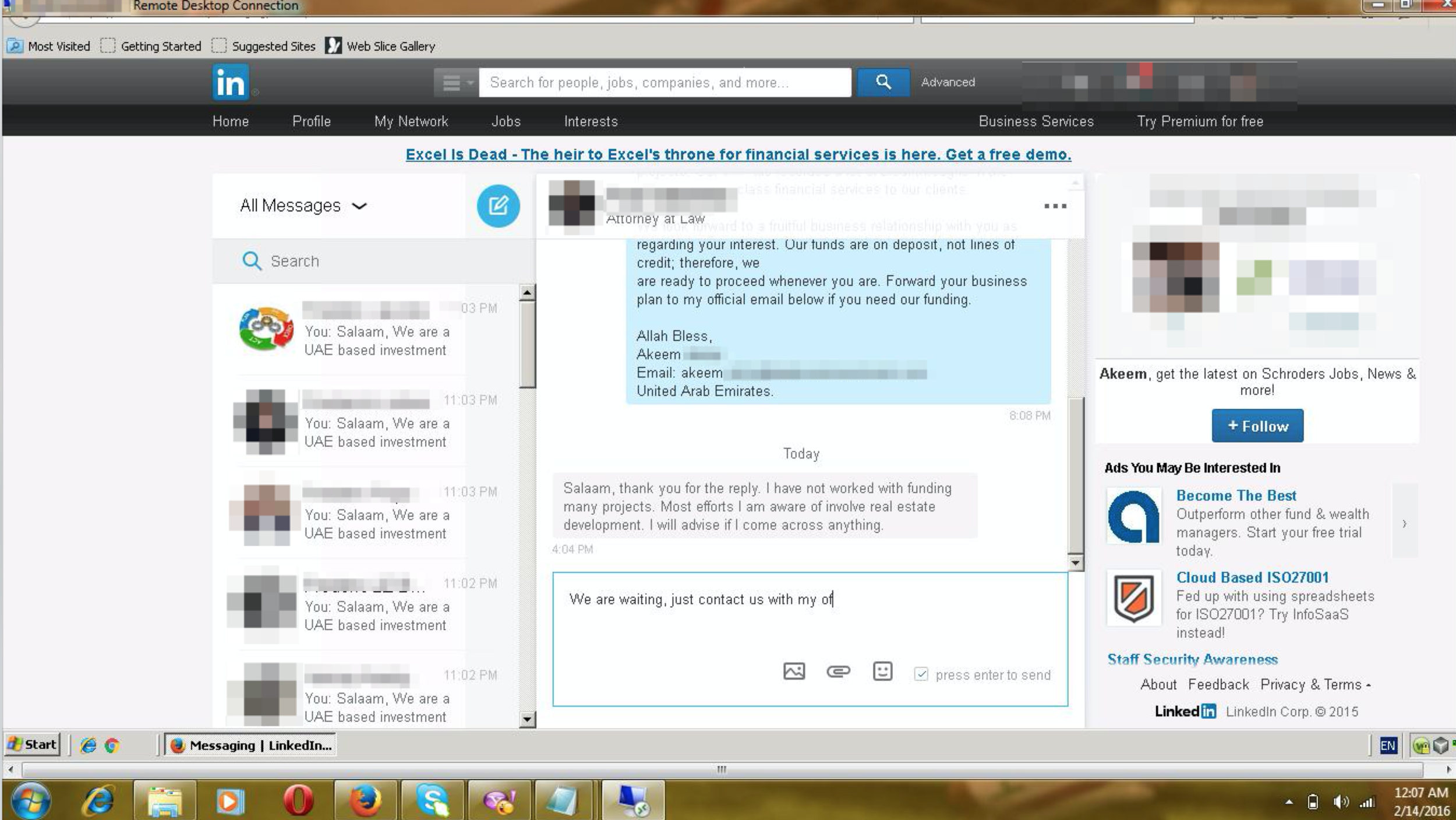
Task: Open Most Visited bookmarks
Action: point(48,46)
